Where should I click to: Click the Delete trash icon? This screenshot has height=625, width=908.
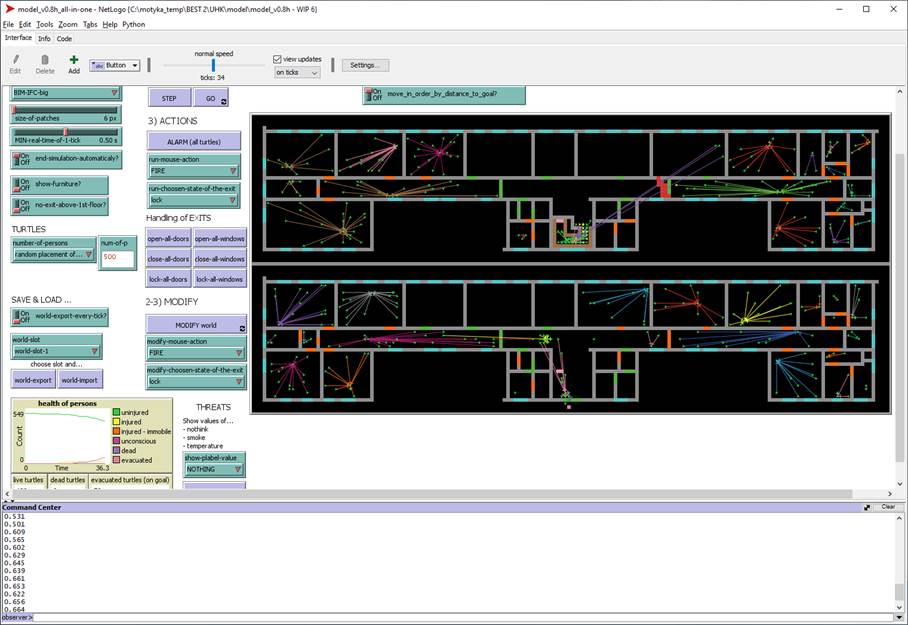pos(45,60)
